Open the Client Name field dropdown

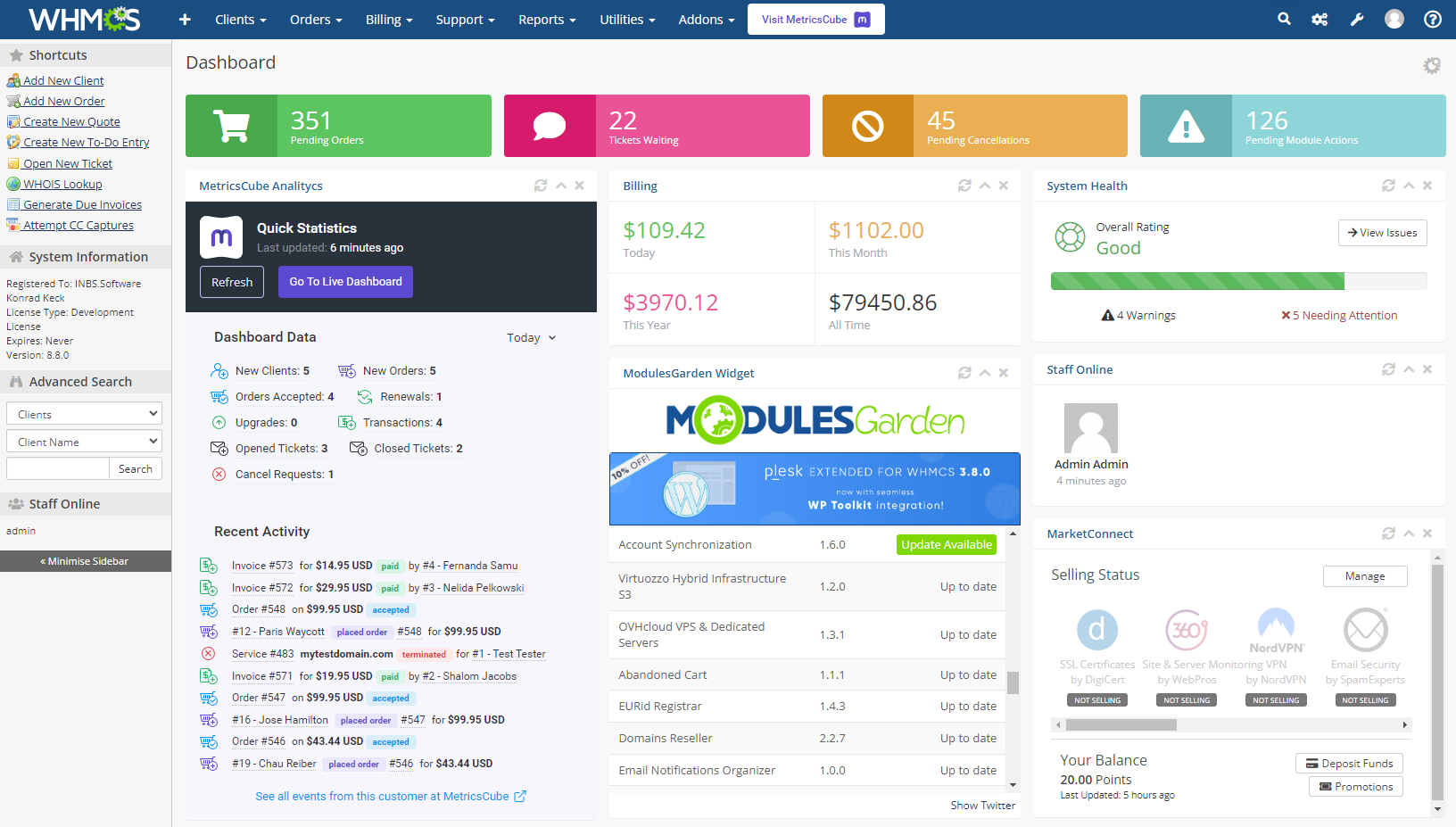coord(85,442)
